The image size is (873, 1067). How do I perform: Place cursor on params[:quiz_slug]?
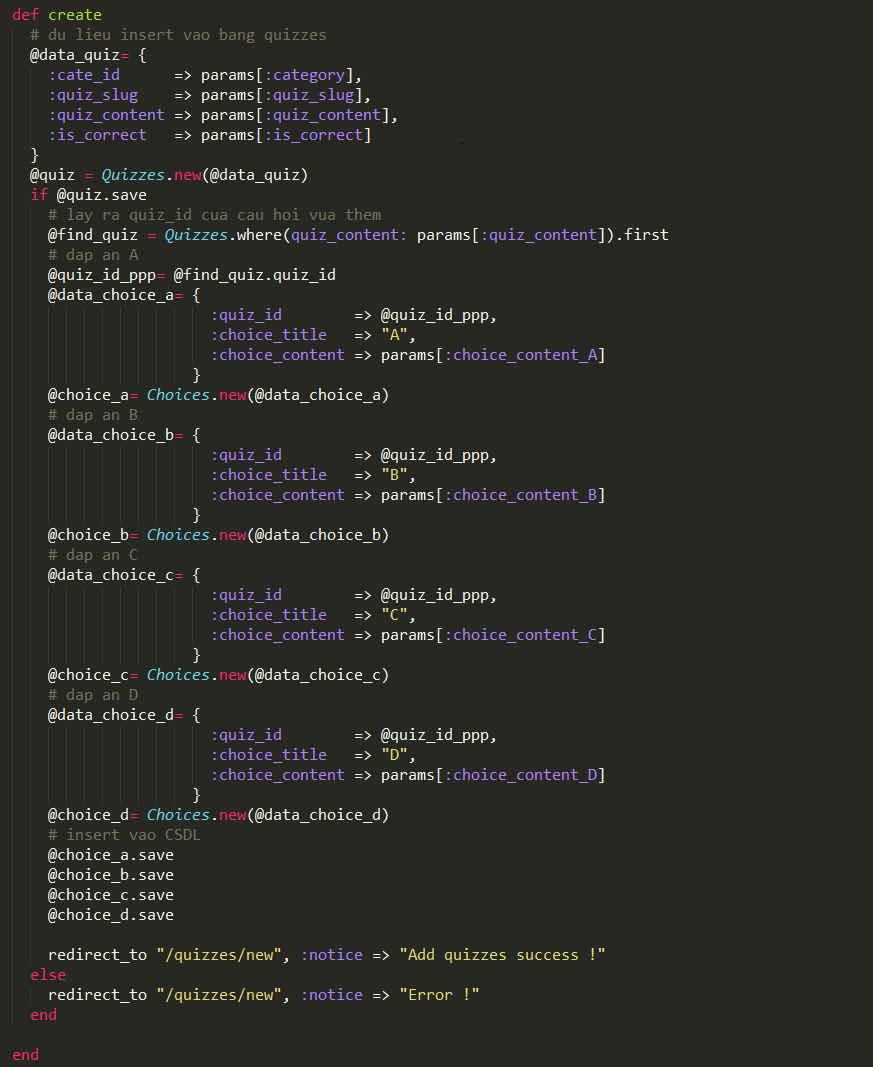pyautogui.click(x=285, y=95)
